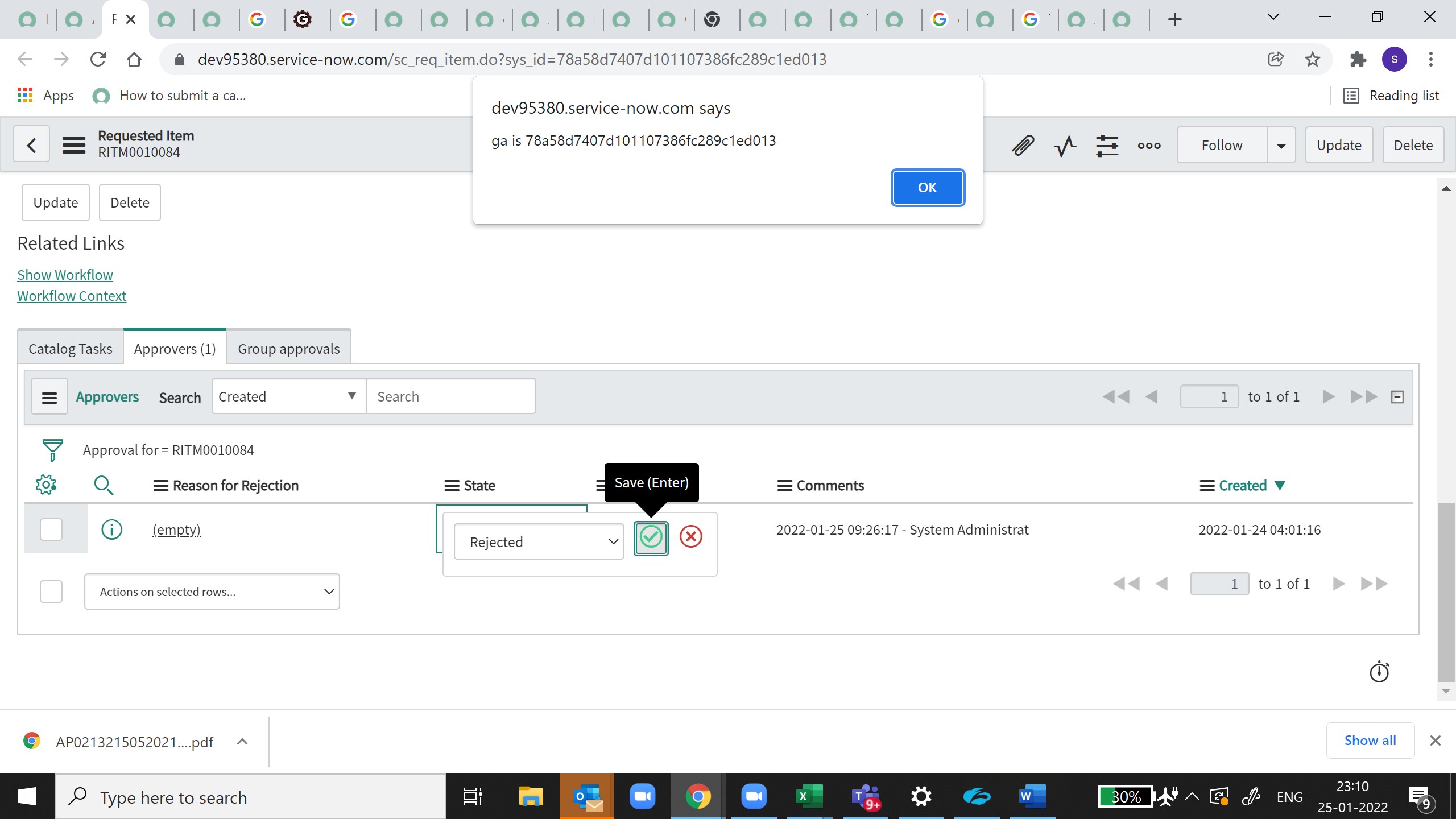This screenshot has width=1456, height=819.
Task: Open the Chrome extensions puzzle icon
Action: [1358, 59]
